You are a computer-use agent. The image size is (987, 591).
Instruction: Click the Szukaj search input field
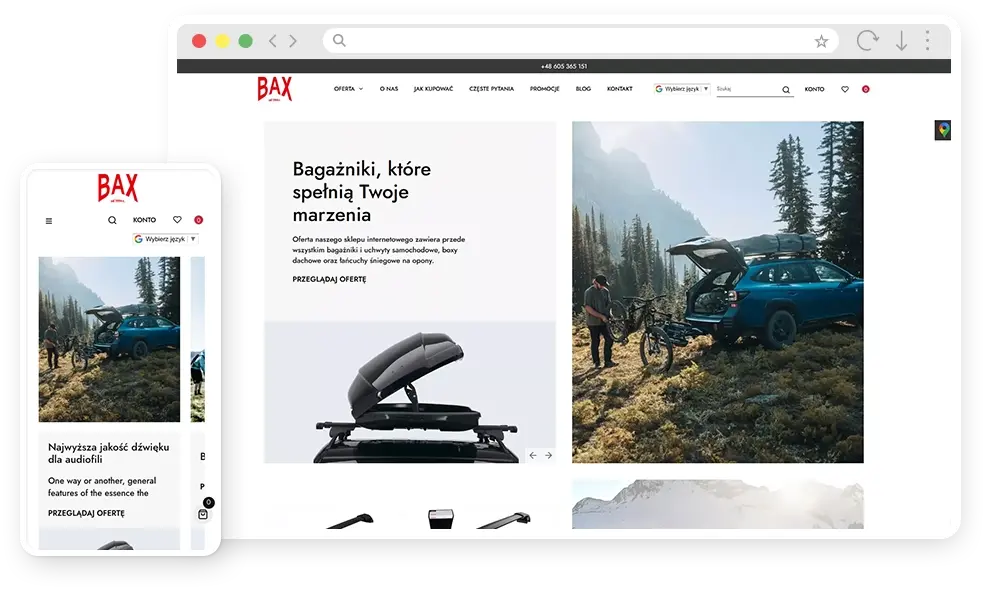tap(745, 89)
